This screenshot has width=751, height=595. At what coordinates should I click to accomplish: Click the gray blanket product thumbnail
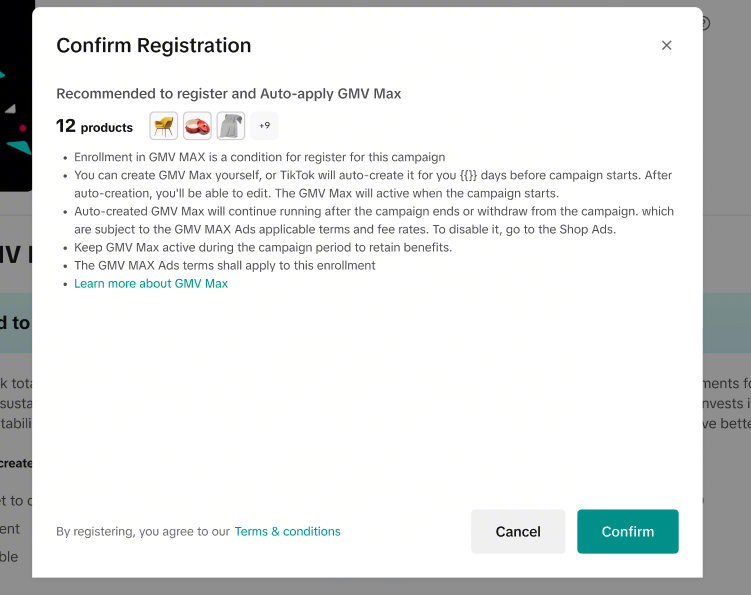(x=231, y=126)
